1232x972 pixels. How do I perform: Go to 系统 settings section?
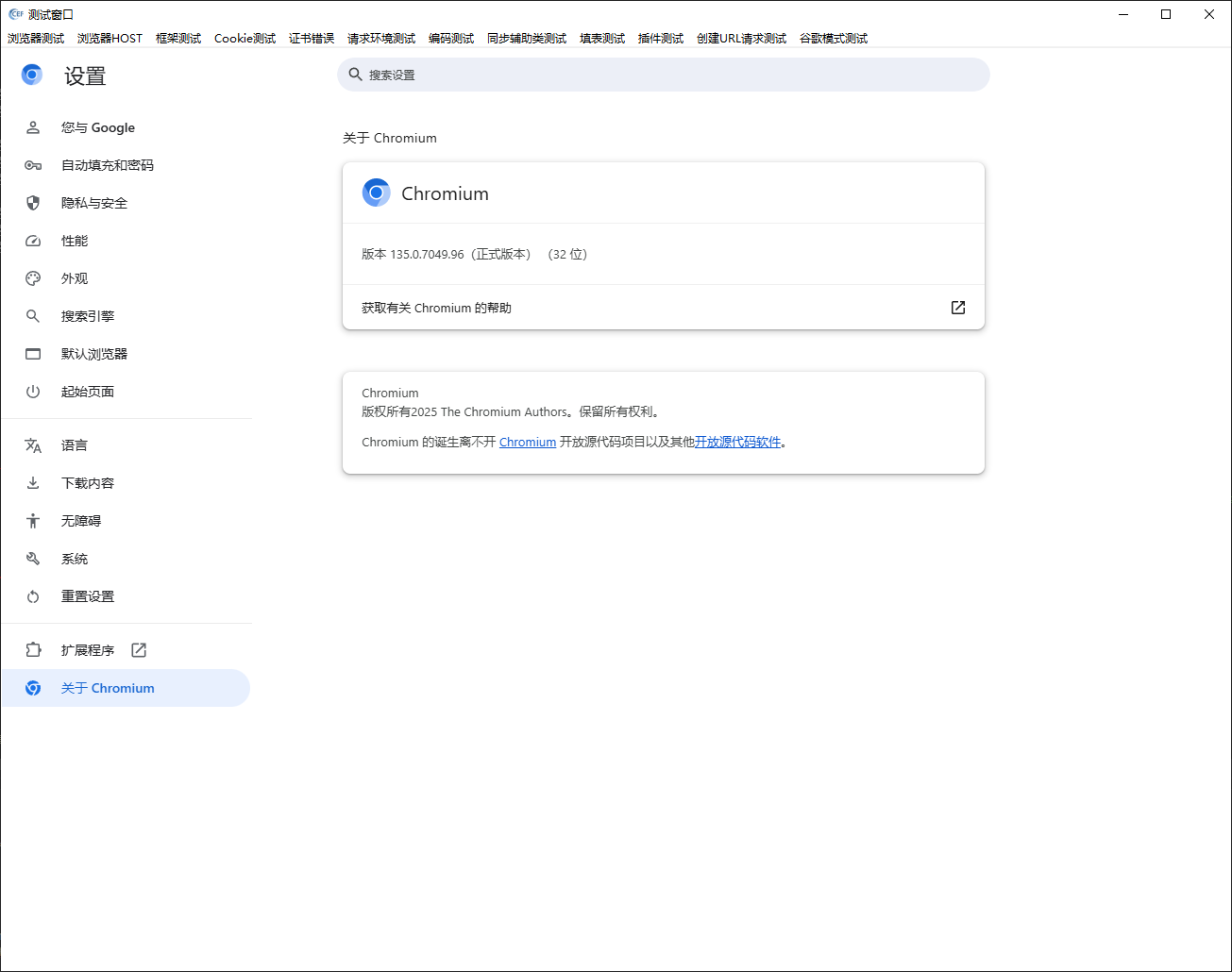point(125,559)
